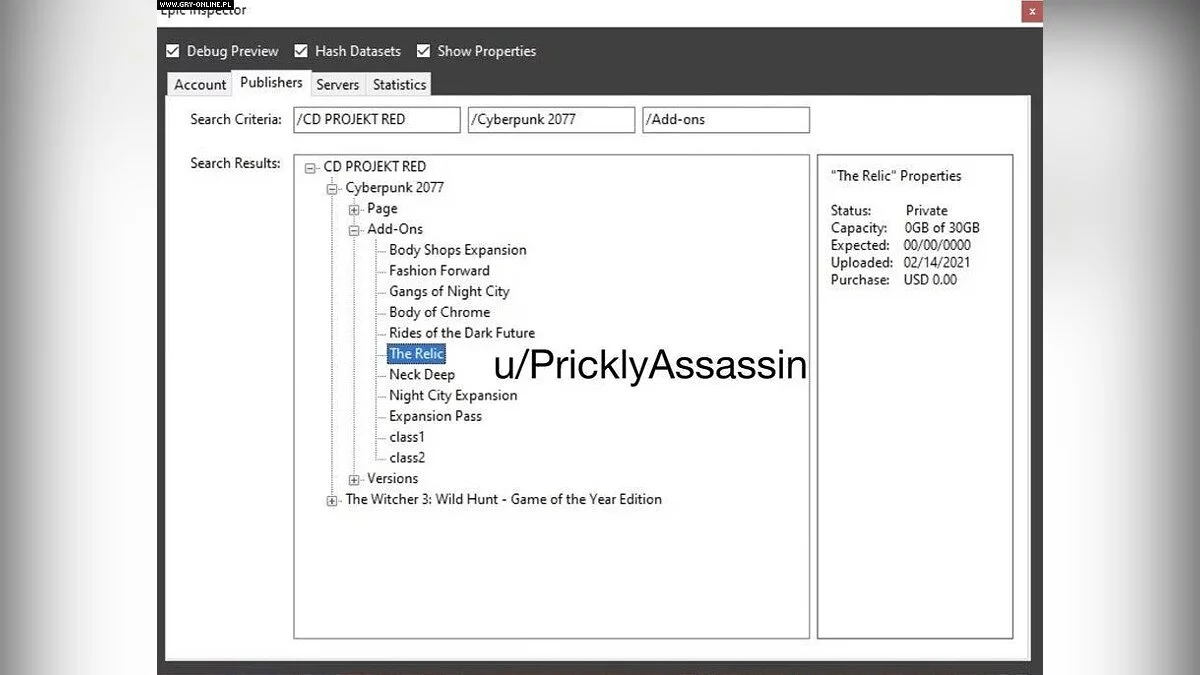Select Rides of the Dark Future

point(462,333)
